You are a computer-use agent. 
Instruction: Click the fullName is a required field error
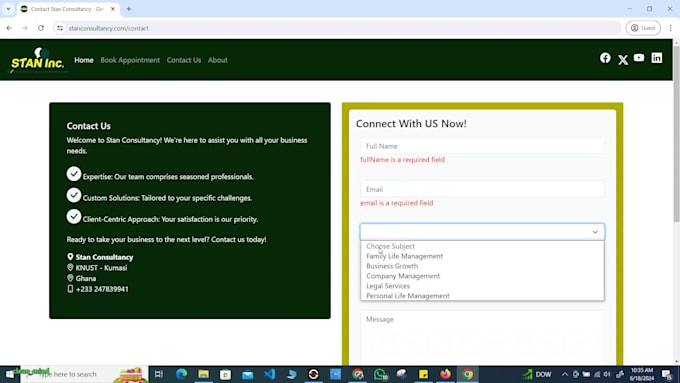pos(402,160)
